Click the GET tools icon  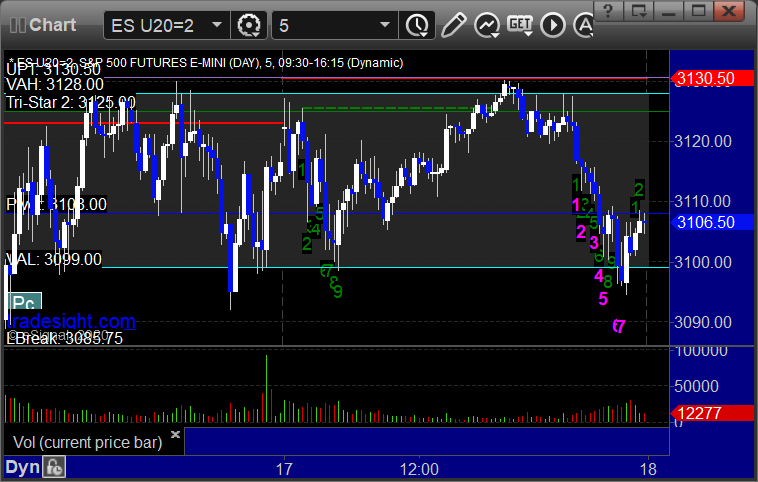[x=520, y=25]
